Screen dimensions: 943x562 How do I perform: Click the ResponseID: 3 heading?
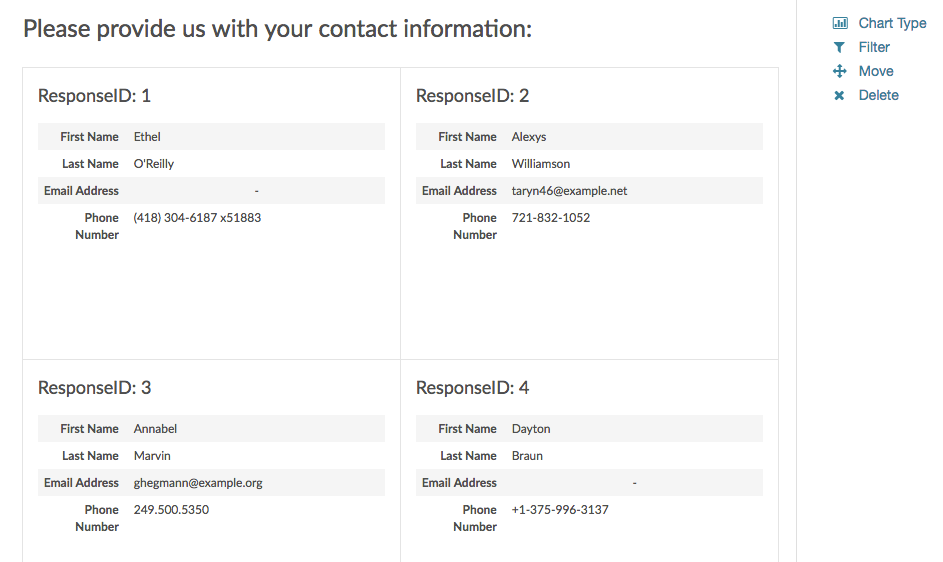[x=94, y=388]
